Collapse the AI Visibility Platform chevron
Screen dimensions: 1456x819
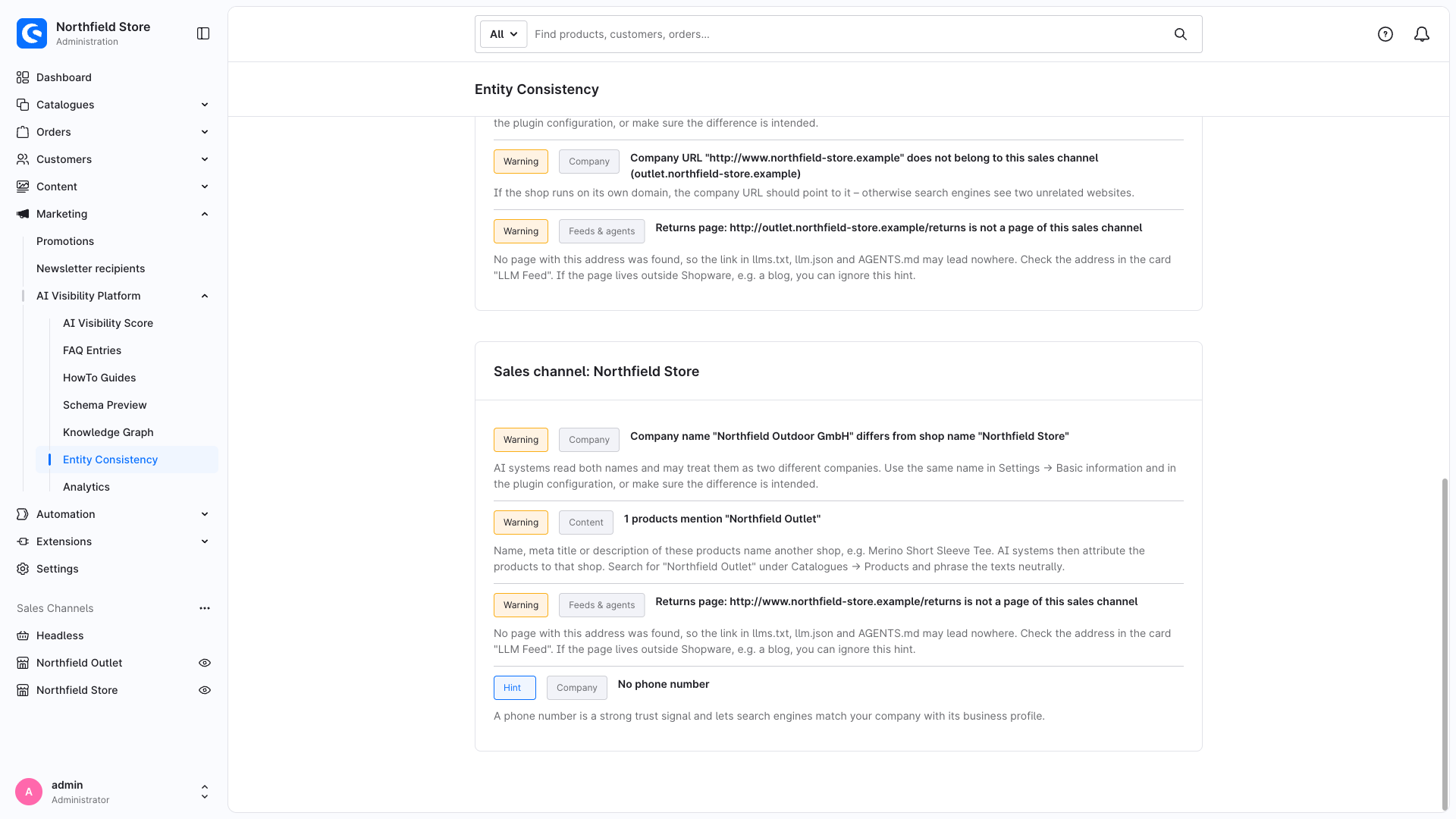(205, 296)
